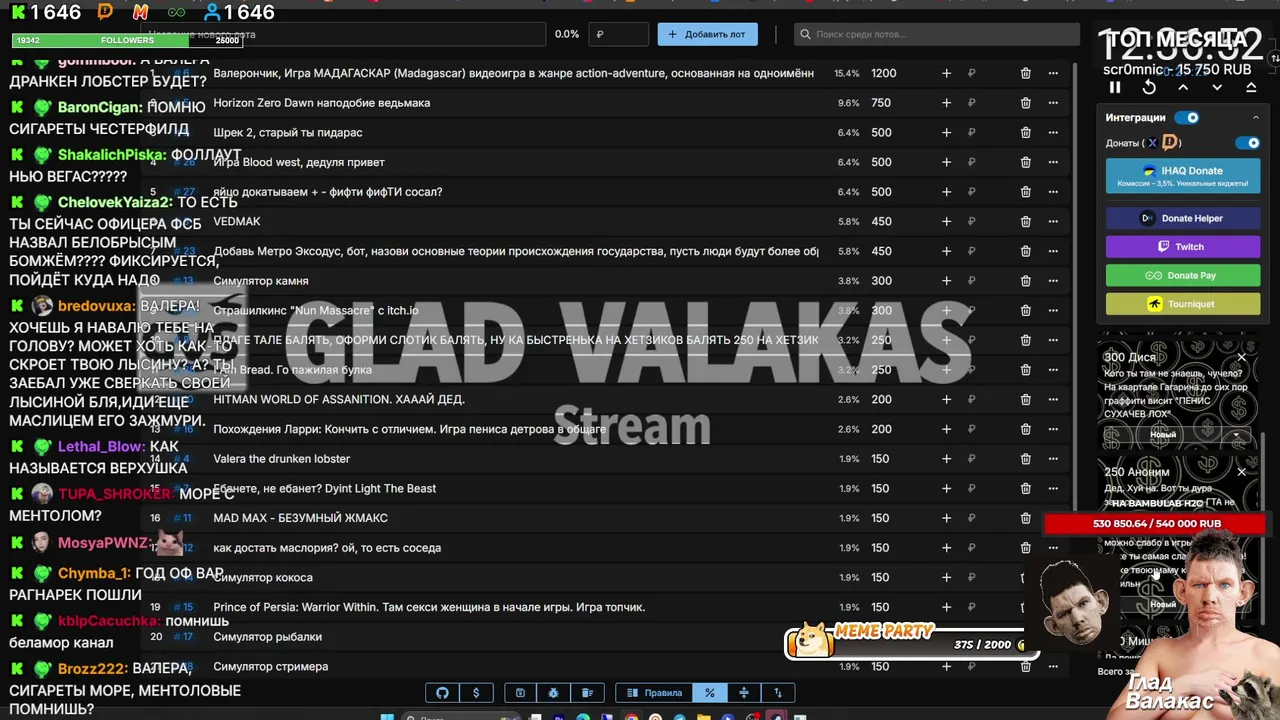The width and height of the screenshot is (1280, 720).
Task: Click plus icon on MAD MAX lot
Action: click(946, 518)
